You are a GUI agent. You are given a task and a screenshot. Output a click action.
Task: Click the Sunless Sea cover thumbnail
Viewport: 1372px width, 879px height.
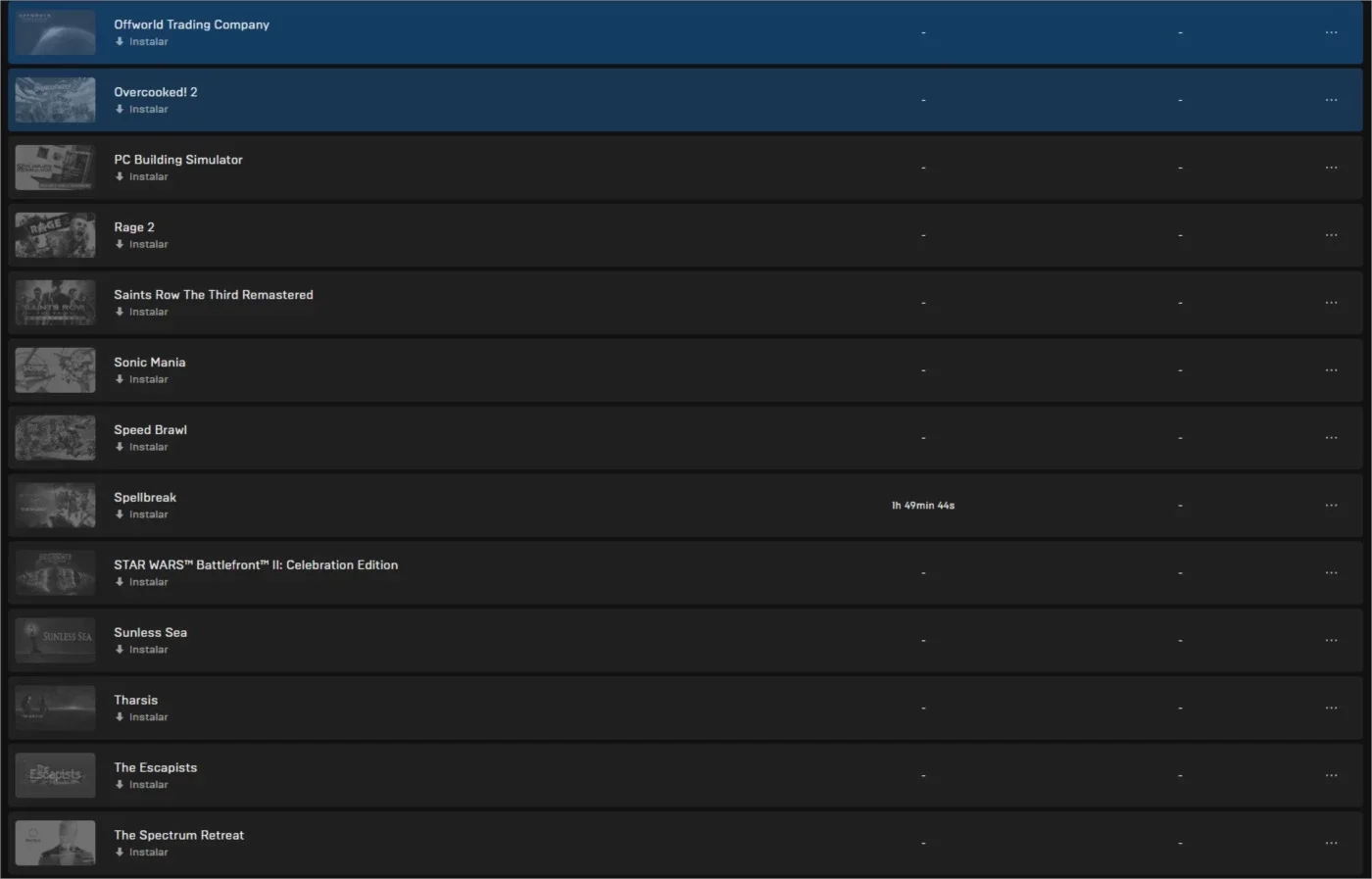pos(56,641)
